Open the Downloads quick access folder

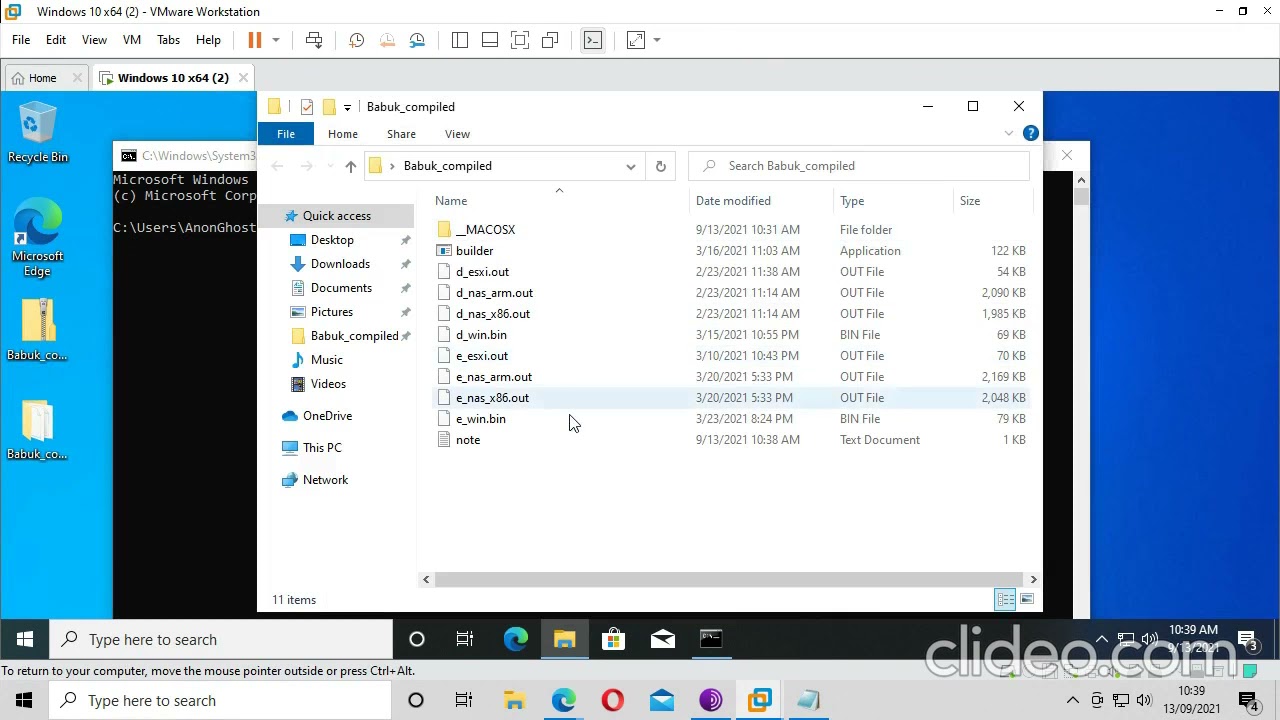(340, 264)
